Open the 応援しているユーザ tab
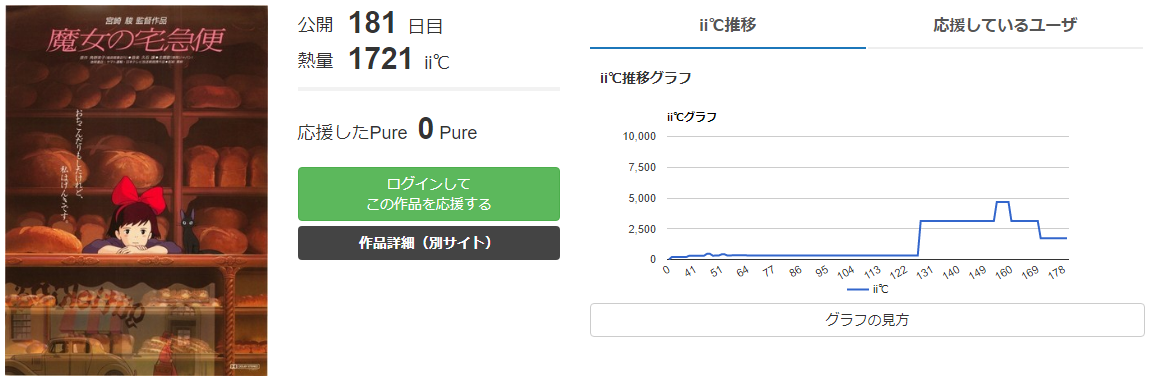Image resolution: width=1154 pixels, height=389 pixels. click(1005, 25)
